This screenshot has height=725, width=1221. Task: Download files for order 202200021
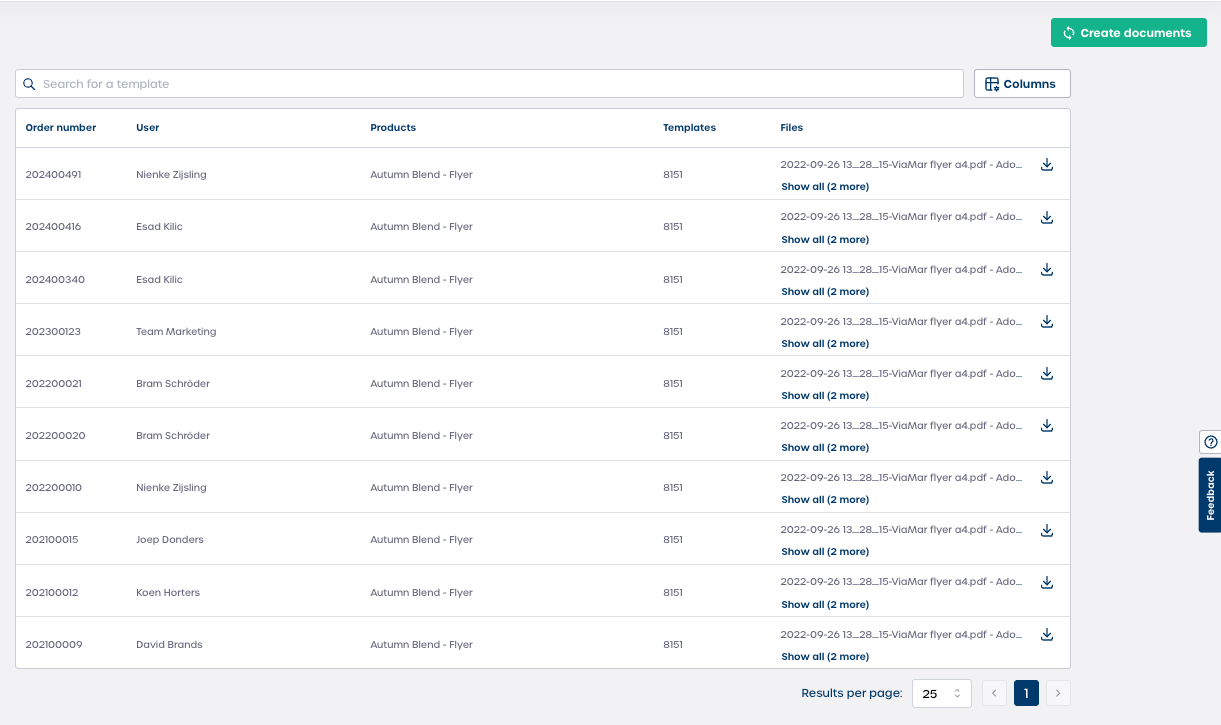[x=1047, y=373]
